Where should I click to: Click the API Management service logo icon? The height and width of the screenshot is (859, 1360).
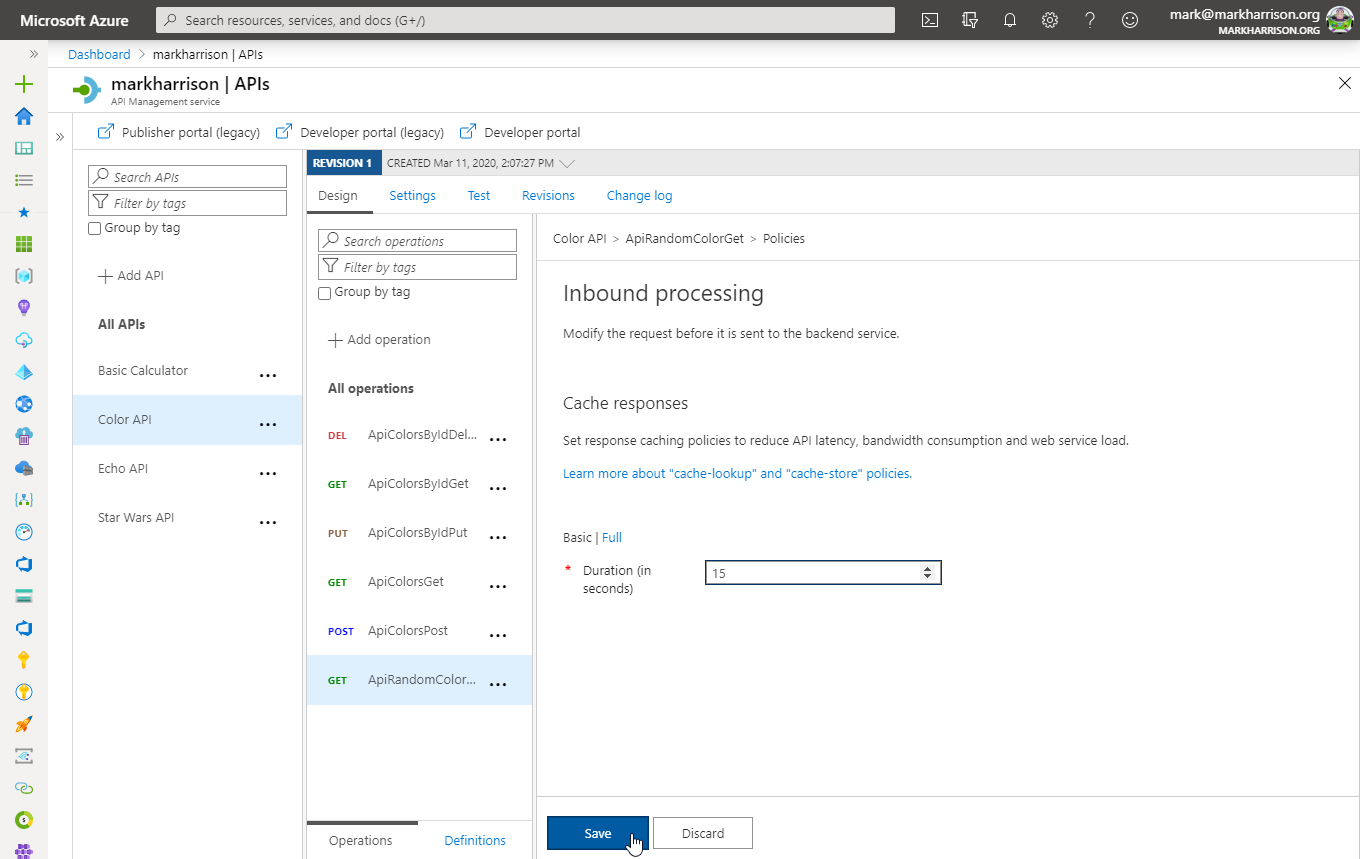[x=87, y=90]
